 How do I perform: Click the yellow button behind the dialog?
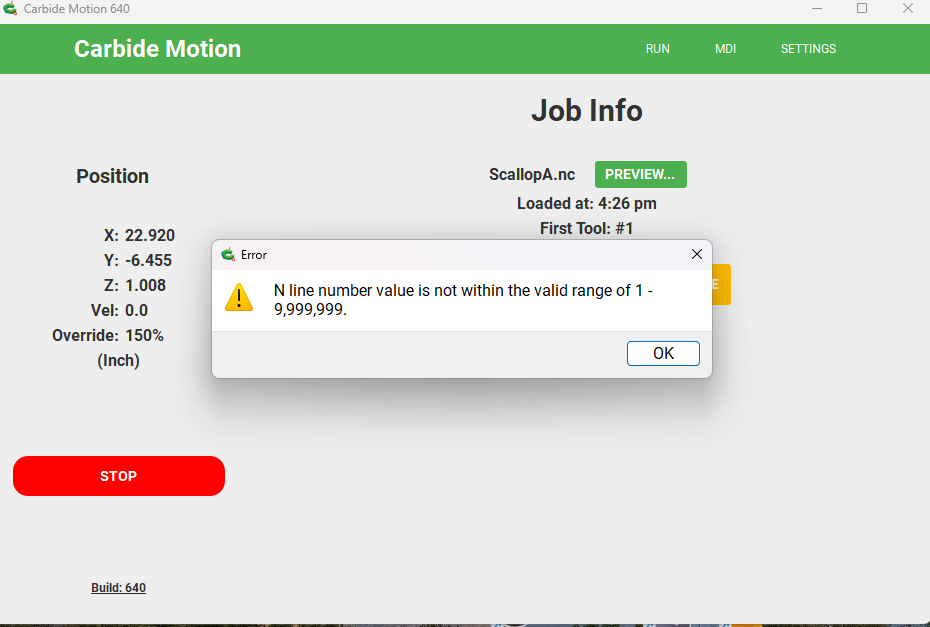point(721,285)
